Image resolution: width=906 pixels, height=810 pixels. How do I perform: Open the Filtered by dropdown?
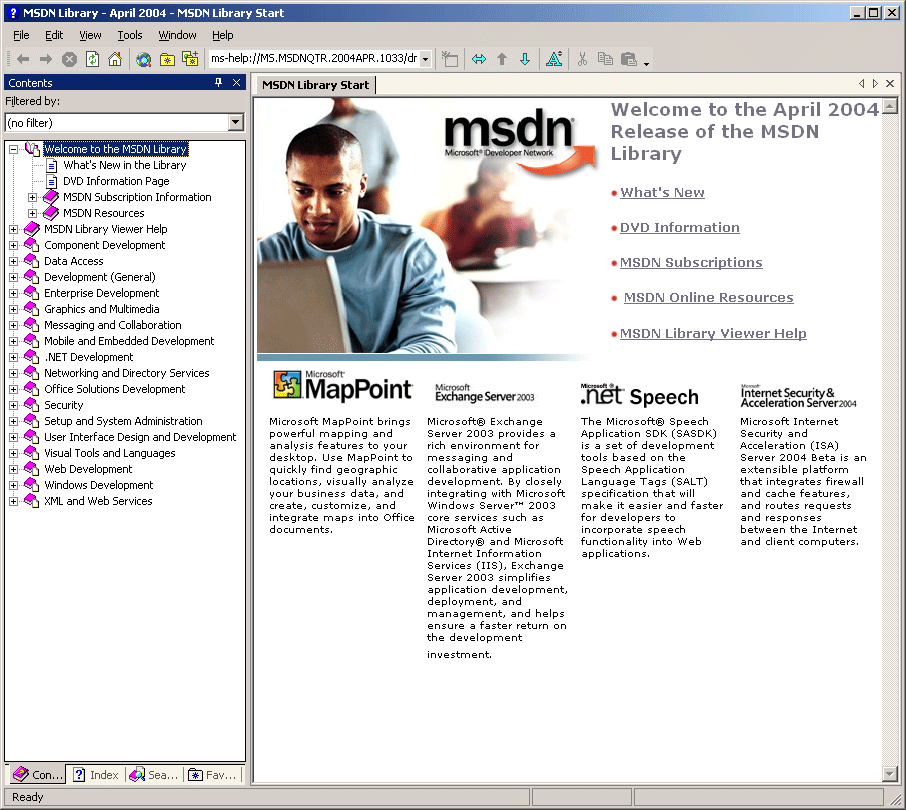click(235, 122)
